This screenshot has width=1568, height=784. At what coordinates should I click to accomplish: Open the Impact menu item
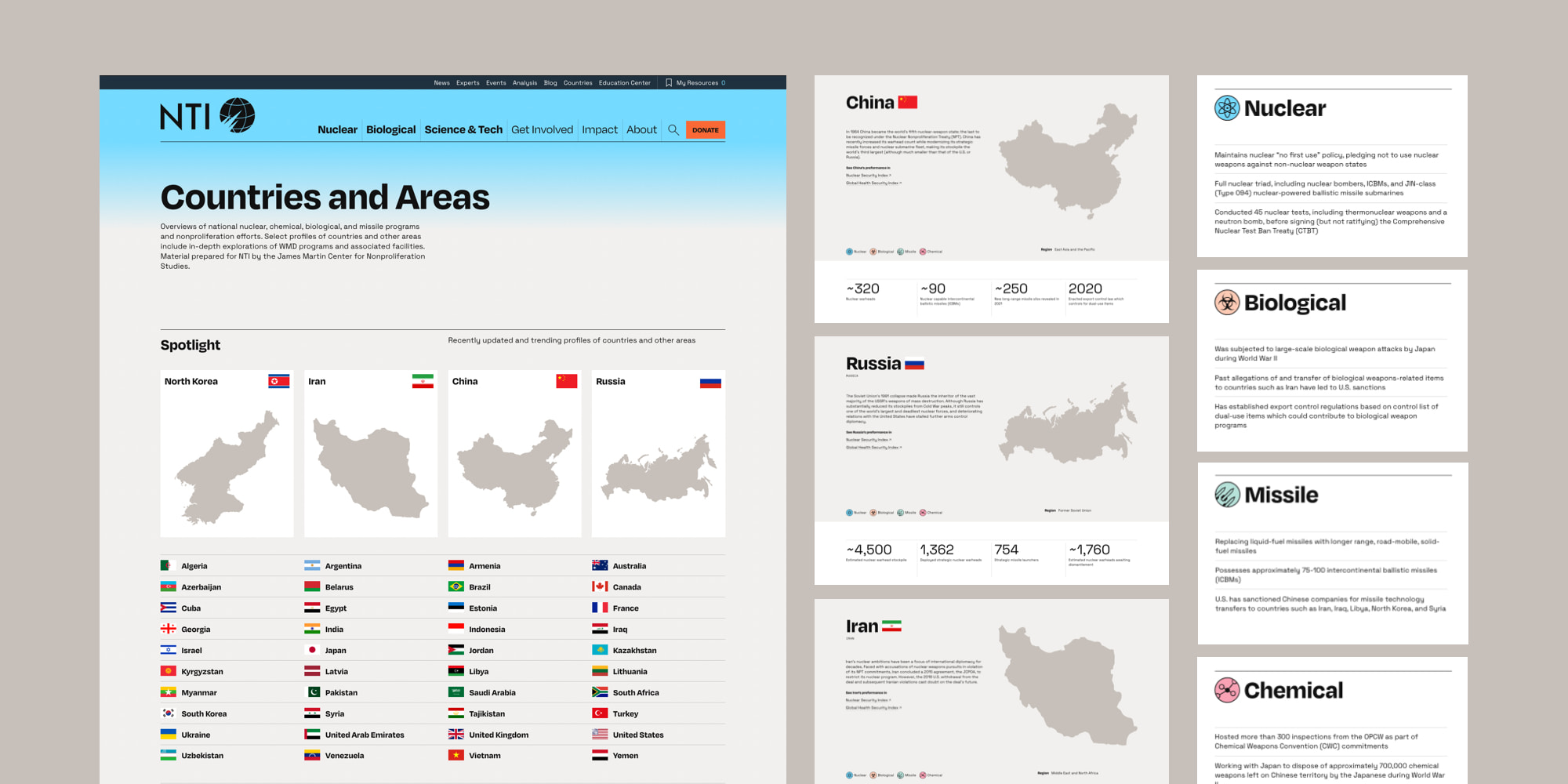point(600,130)
